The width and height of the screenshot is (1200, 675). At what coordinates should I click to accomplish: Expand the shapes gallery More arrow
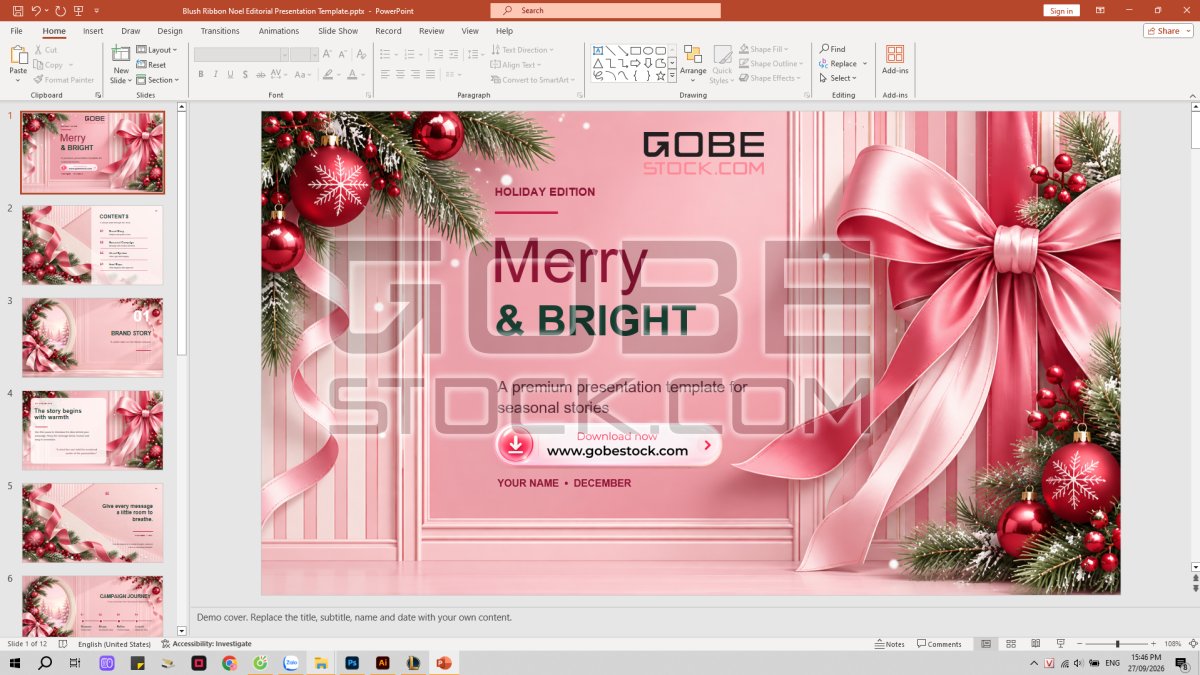pyautogui.click(x=673, y=75)
